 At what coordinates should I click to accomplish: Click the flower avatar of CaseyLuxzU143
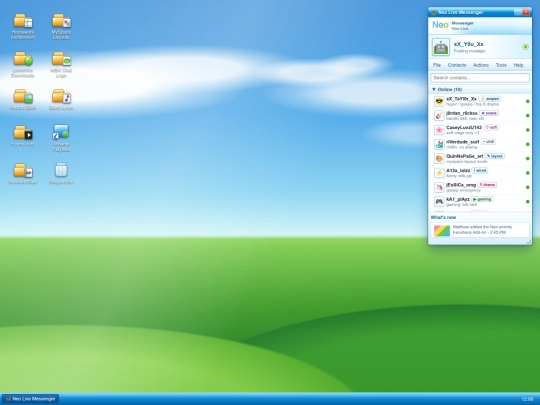pyautogui.click(x=439, y=130)
